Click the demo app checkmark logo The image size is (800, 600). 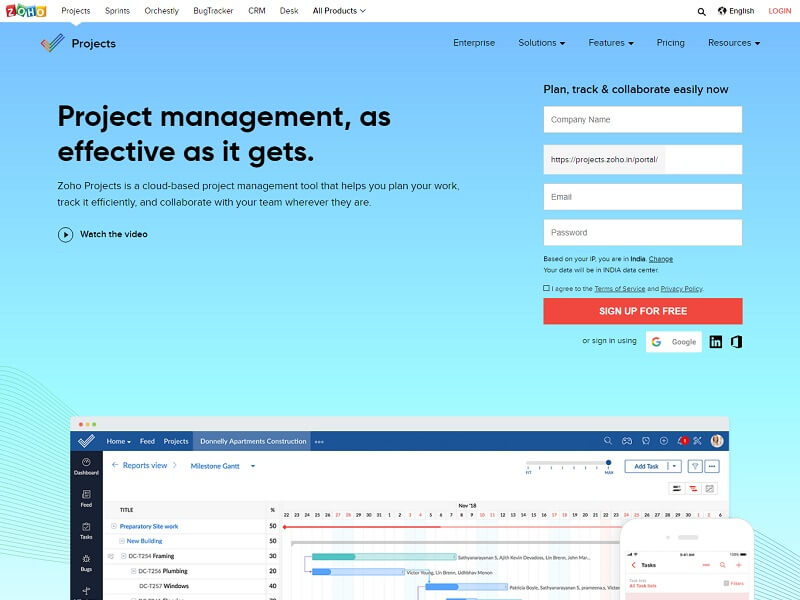(86, 440)
